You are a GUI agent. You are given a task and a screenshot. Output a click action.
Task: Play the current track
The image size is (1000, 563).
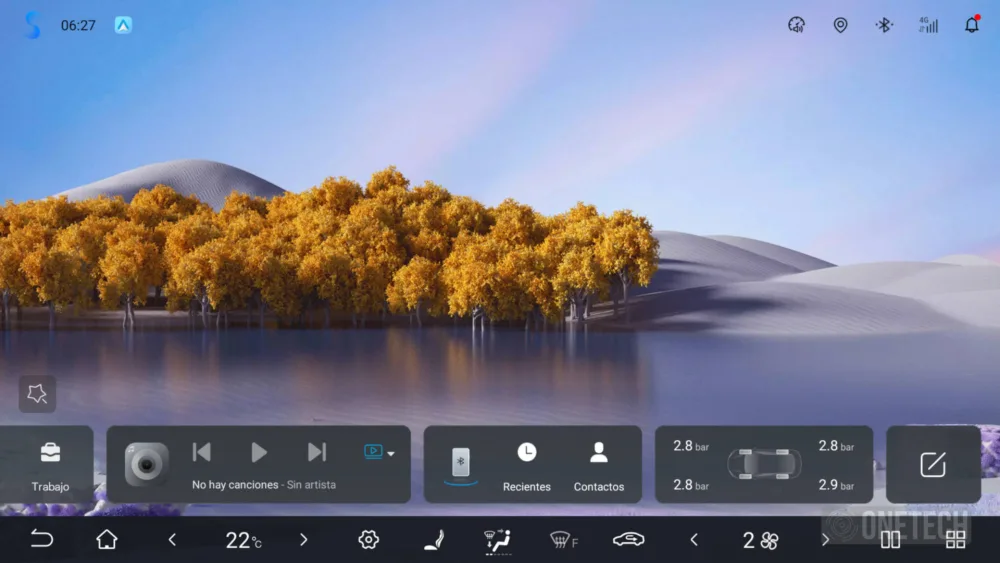tap(259, 452)
